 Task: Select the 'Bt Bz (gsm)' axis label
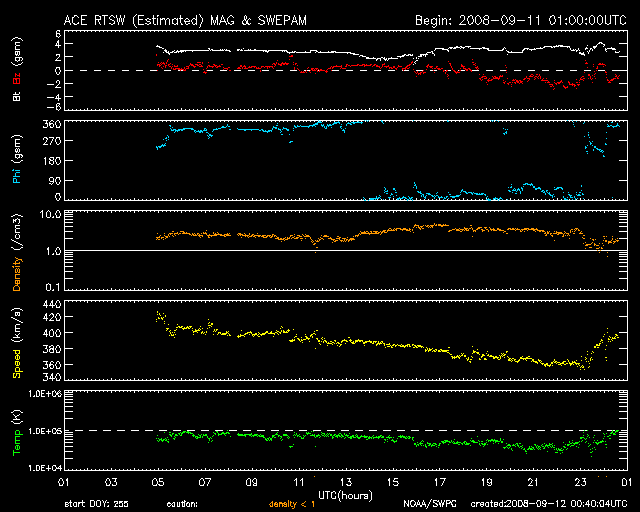point(17,70)
